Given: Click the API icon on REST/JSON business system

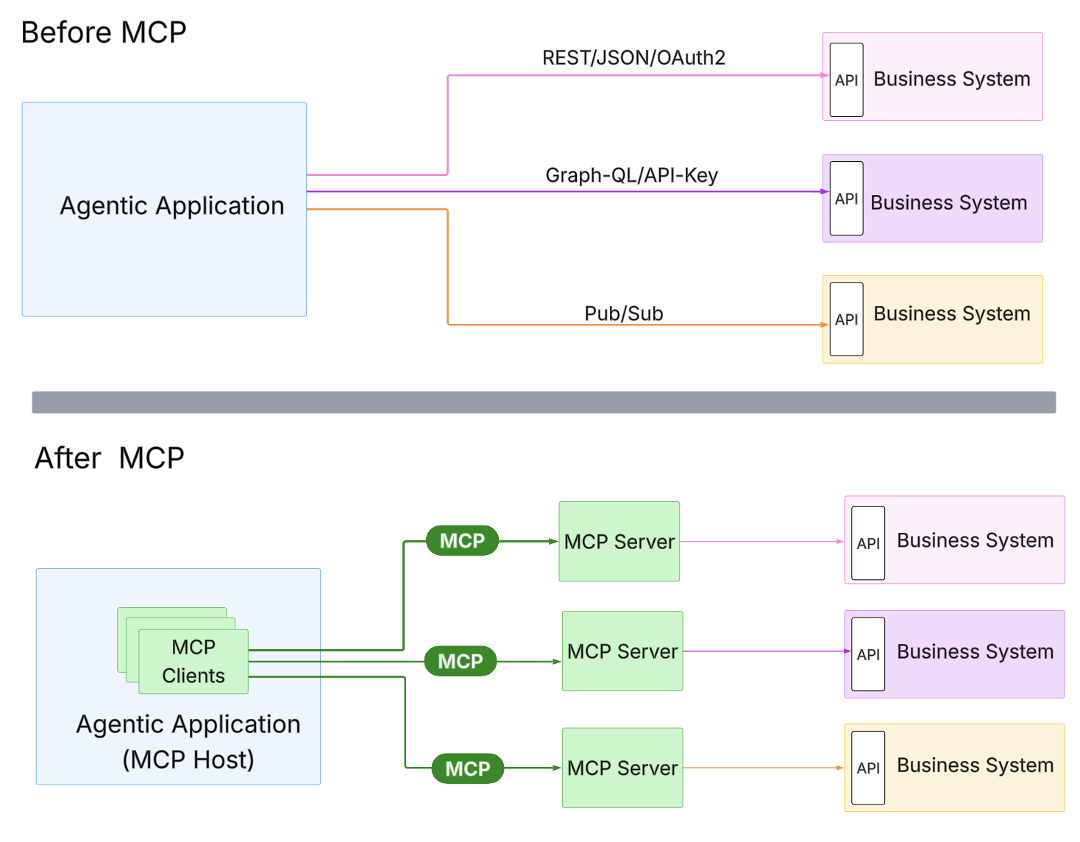Looking at the screenshot, I should click(x=846, y=80).
